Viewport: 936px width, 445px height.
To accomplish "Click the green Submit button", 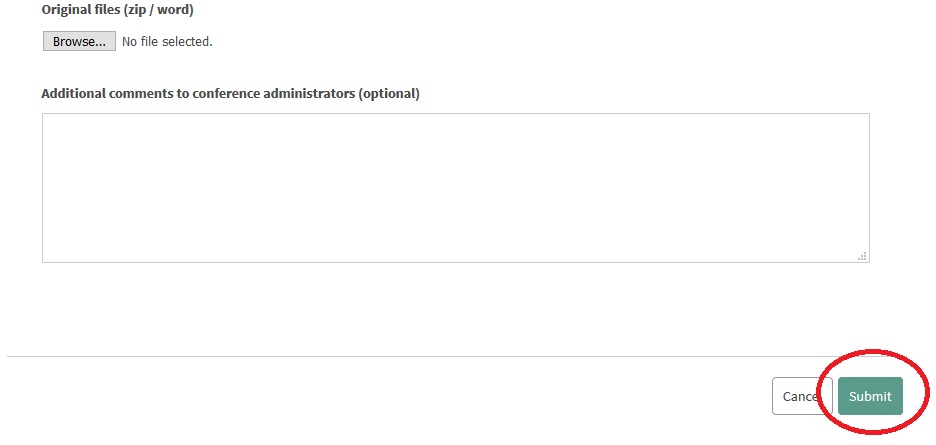I will pos(870,396).
